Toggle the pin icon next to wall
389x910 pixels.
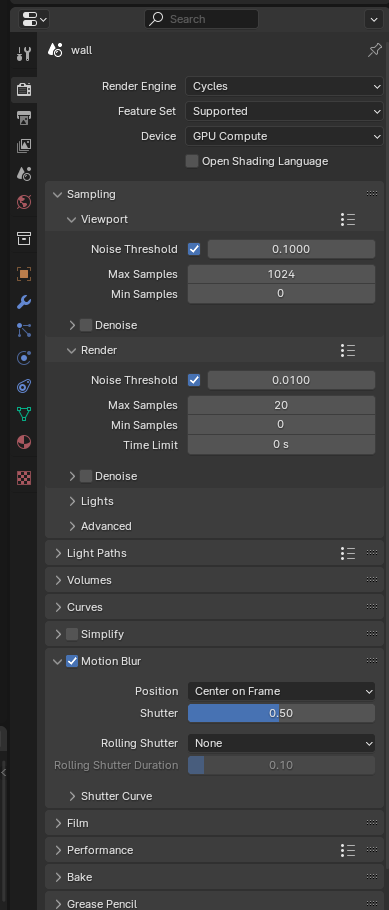374,50
